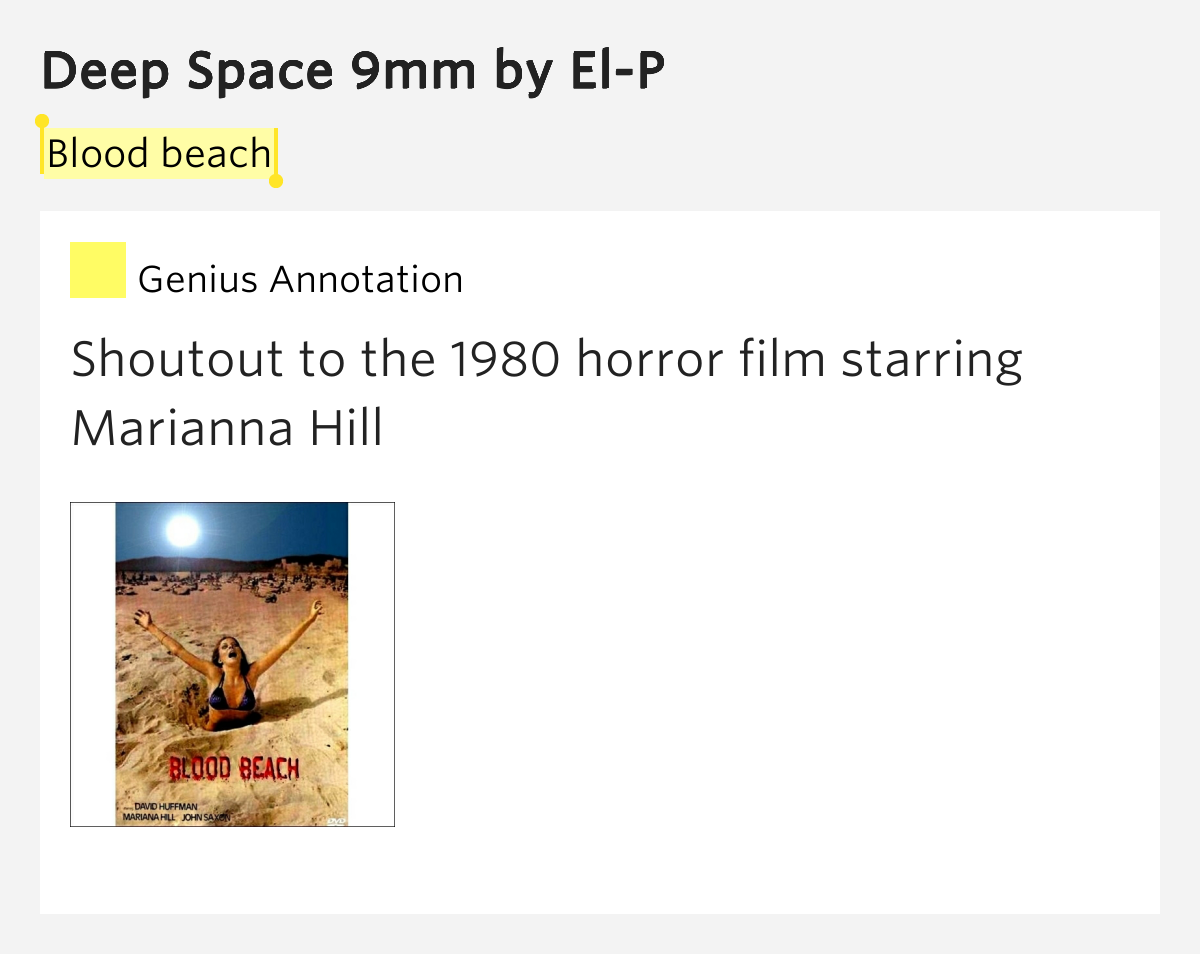Click the bottom-right highlight selection handle dot
This screenshot has height=954, width=1200.
(276, 181)
